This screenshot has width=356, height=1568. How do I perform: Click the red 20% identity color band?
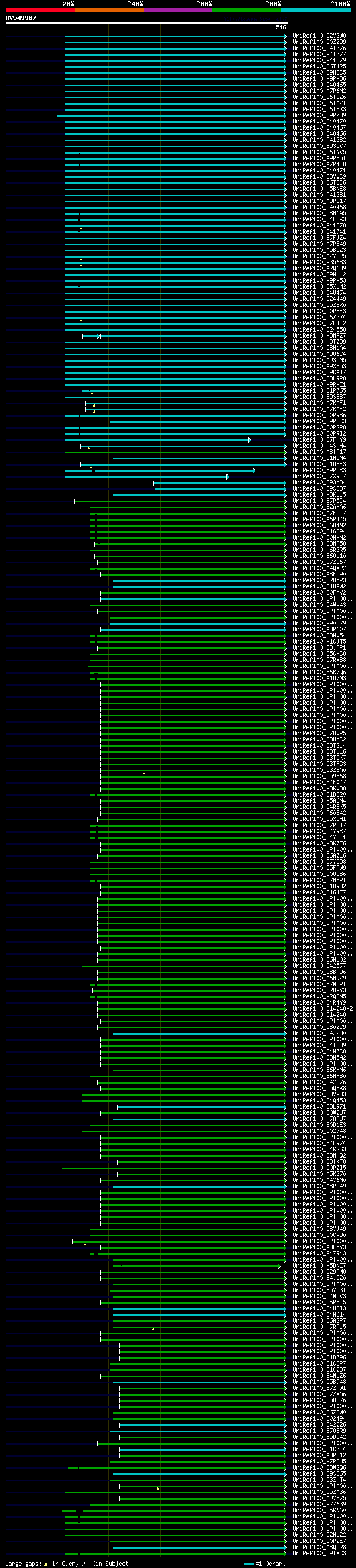coord(39,10)
